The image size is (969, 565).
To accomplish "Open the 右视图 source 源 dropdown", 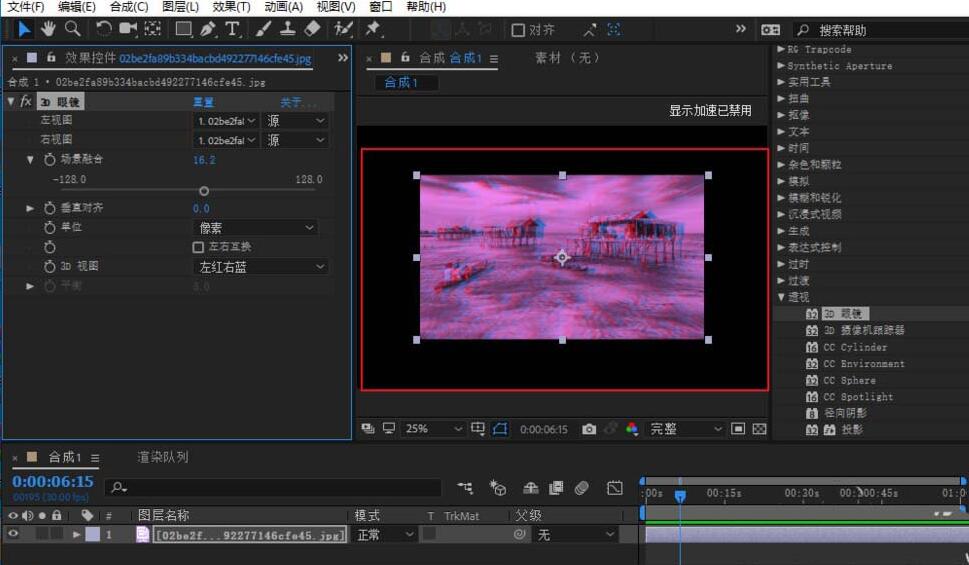I will (x=295, y=140).
